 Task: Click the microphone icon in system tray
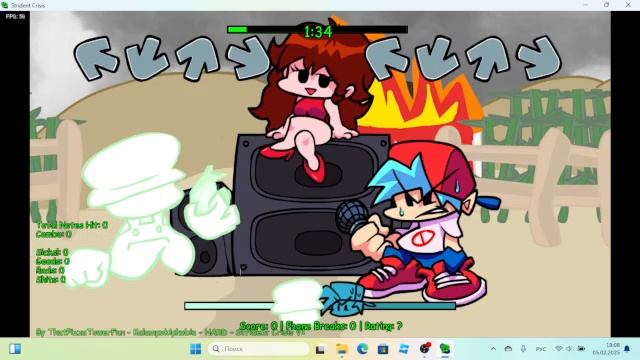point(523,349)
